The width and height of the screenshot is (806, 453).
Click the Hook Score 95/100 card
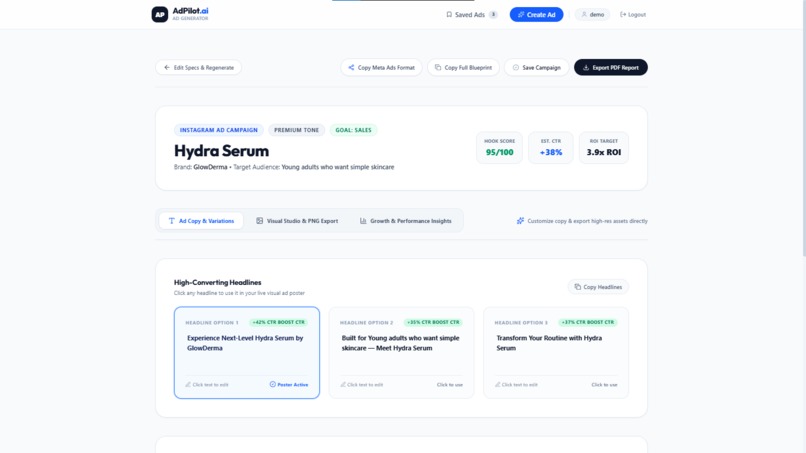(499, 148)
